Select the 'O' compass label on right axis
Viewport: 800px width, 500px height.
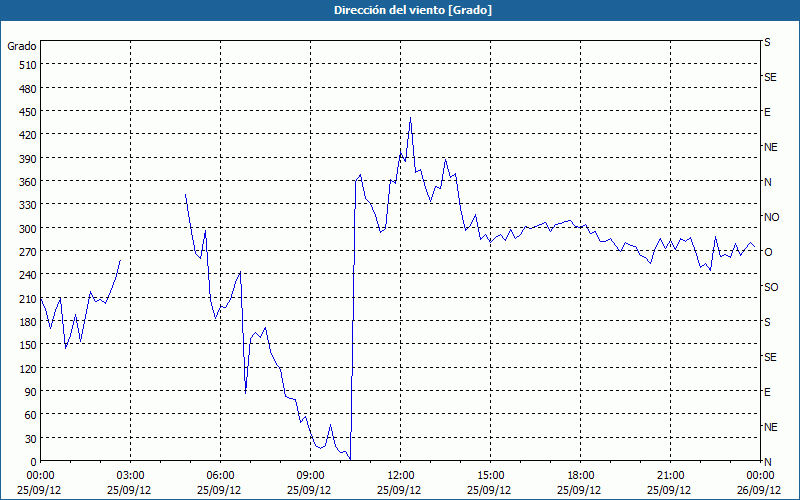pyautogui.click(x=768, y=252)
